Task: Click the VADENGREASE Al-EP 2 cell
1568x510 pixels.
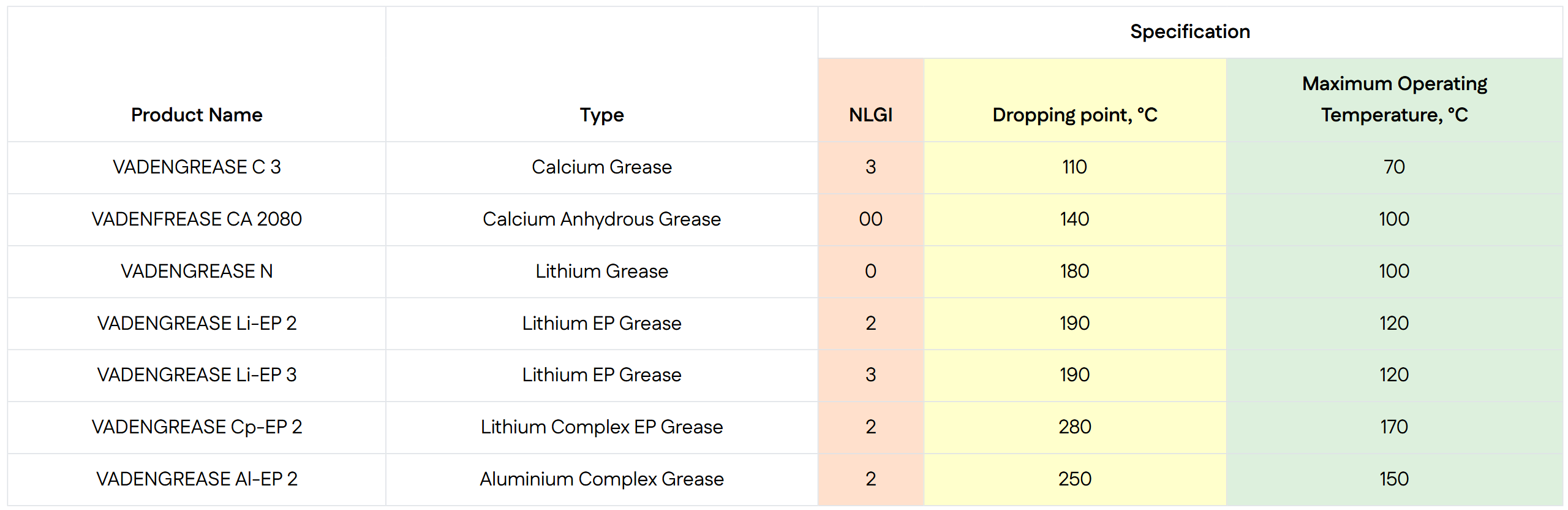Action: coord(197,479)
